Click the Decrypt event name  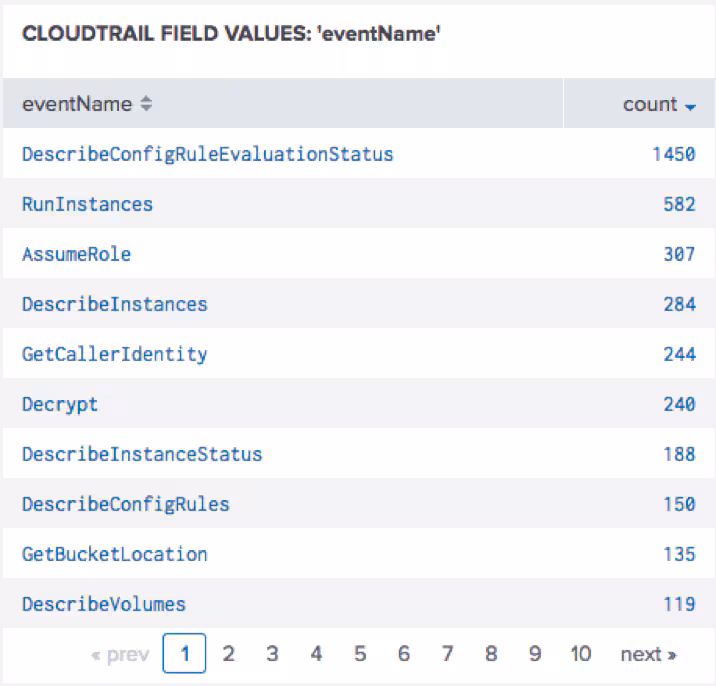(60, 404)
